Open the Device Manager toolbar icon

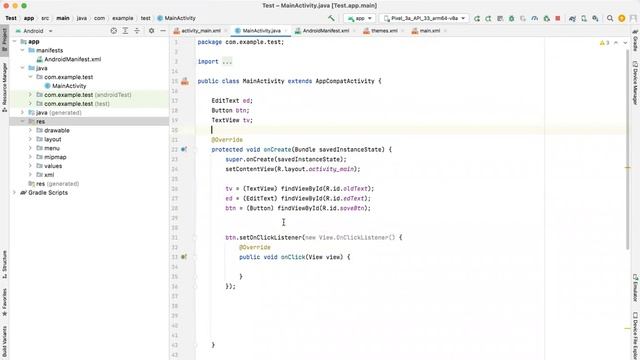(584, 18)
